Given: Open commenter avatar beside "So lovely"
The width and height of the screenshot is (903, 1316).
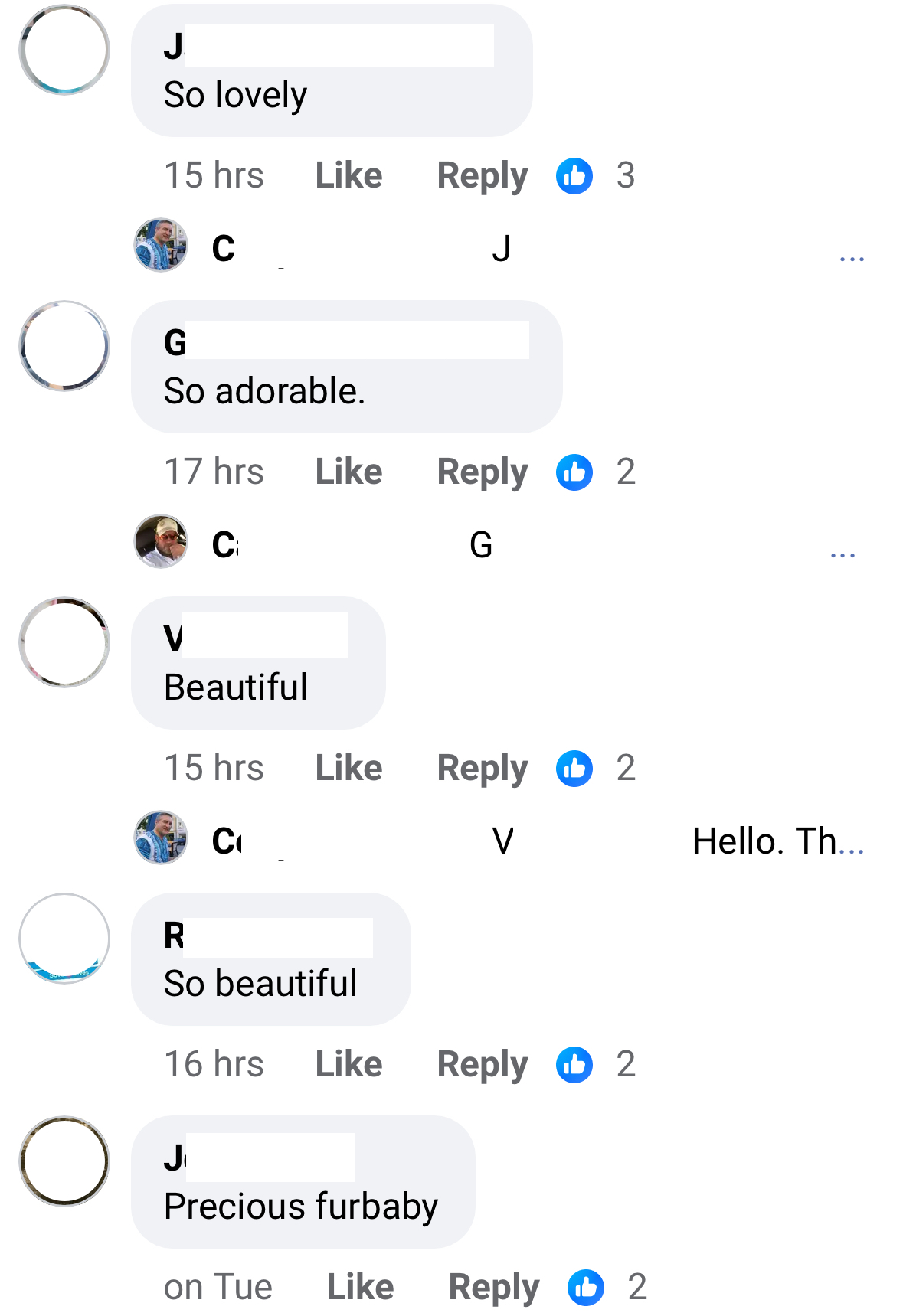Looking at the screenshot, I should [x=64, y=50].
